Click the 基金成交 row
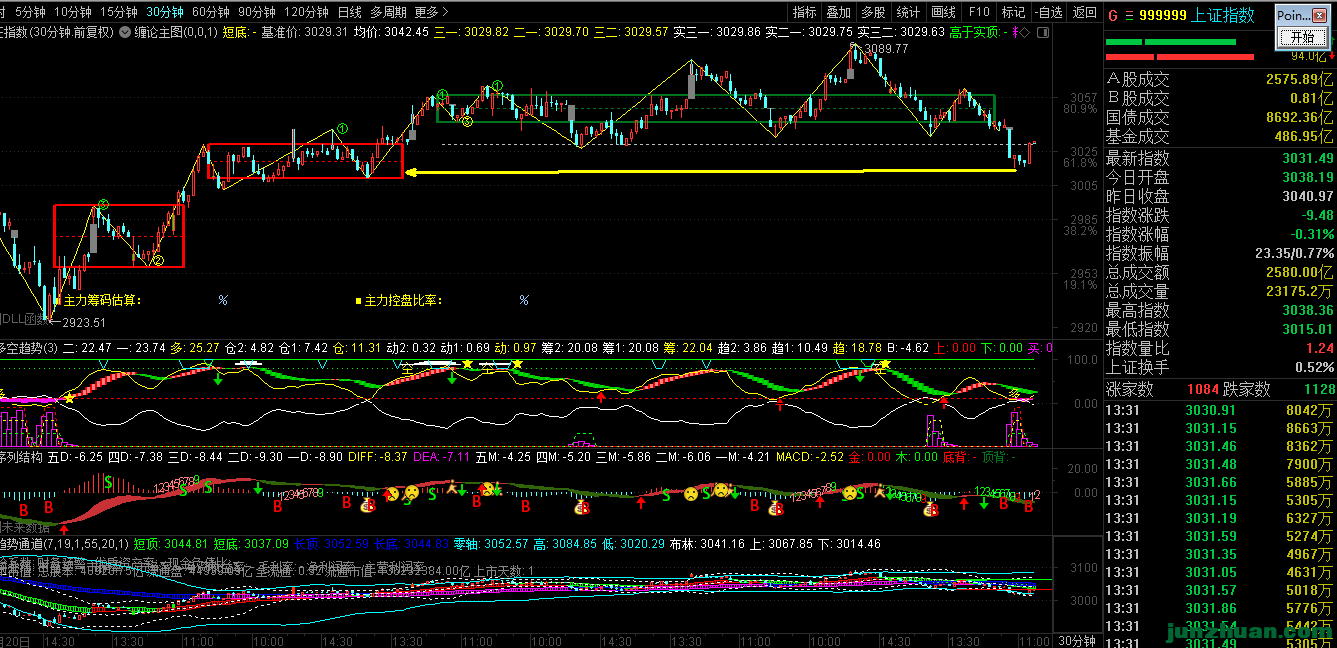Screen dimensions: 1337x648 pos(1219,136)
